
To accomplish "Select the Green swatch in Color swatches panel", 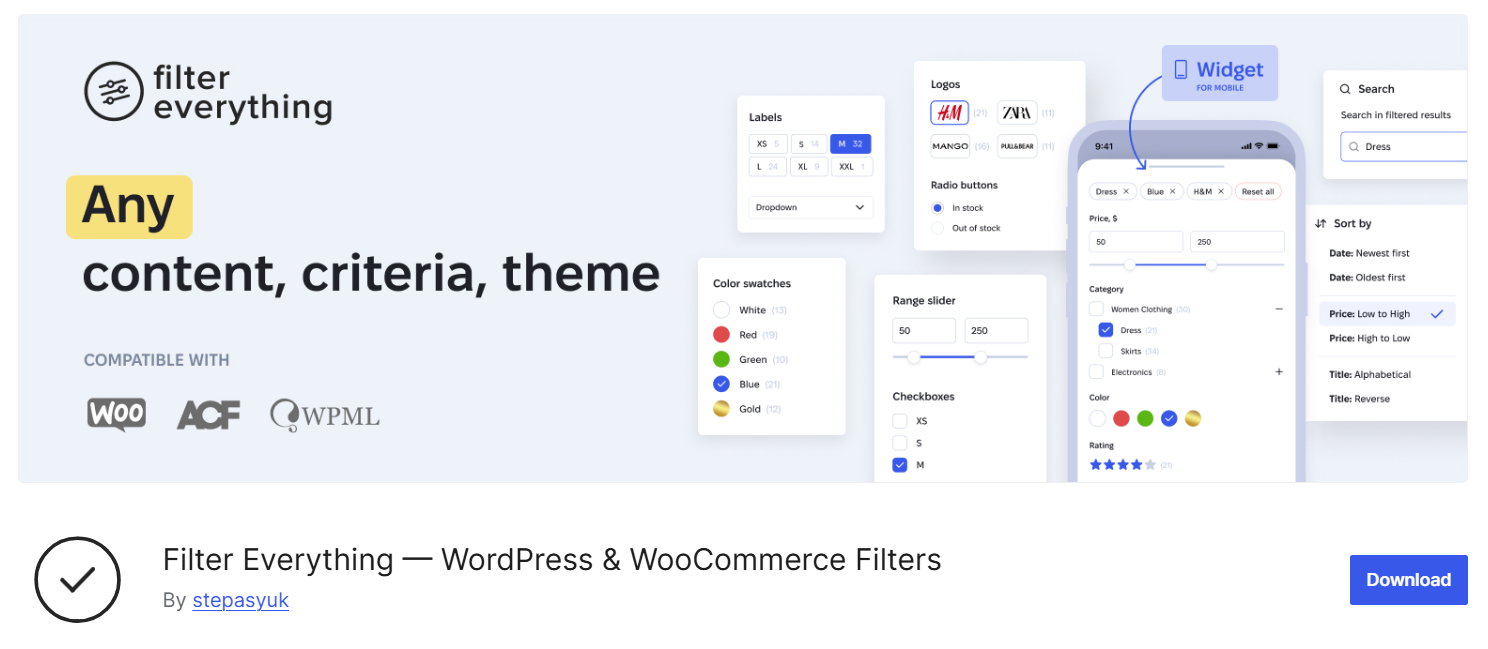I will 721,359.
